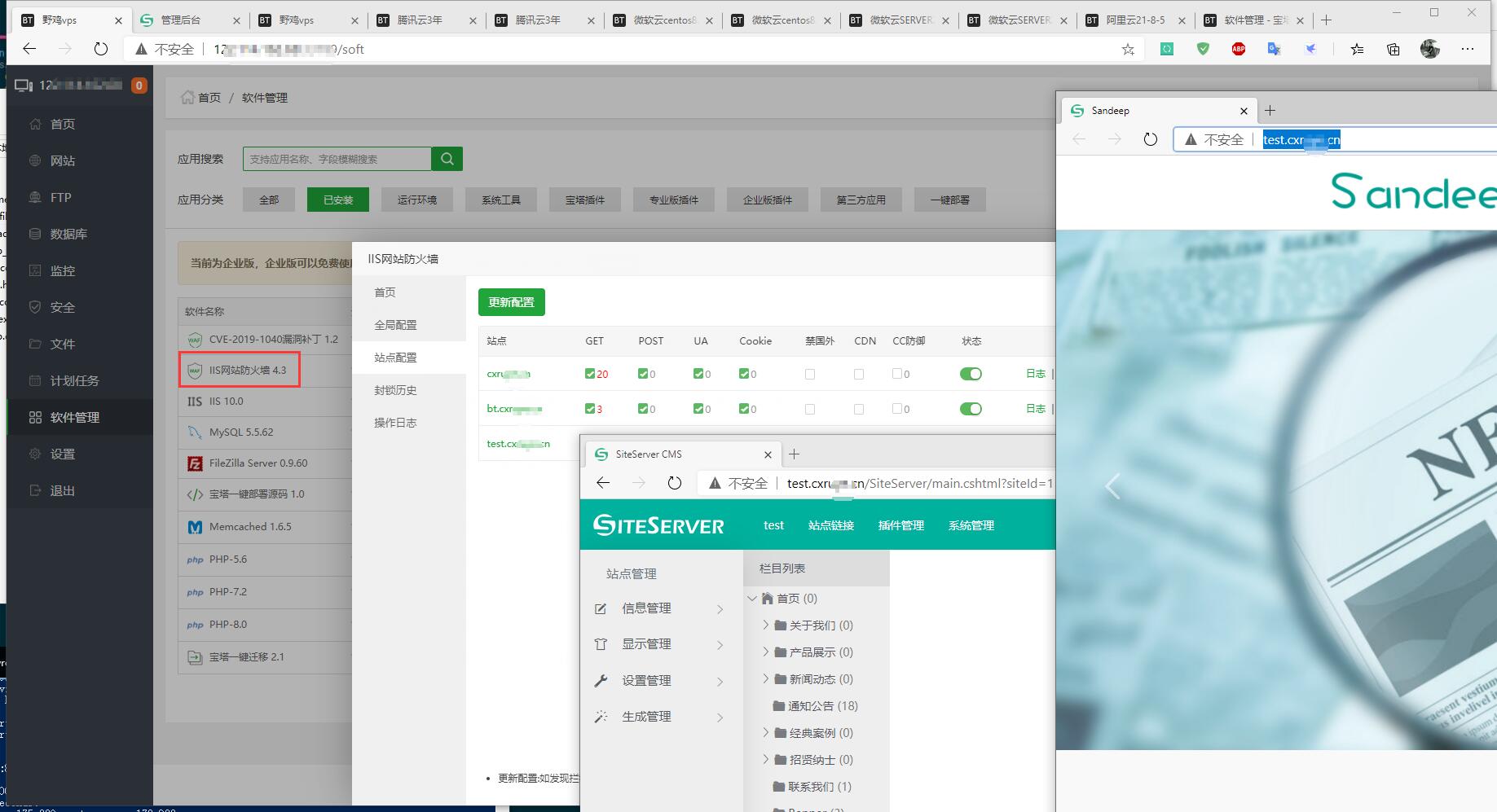Screen dimensions: 1497x812
Task: Toggle UA checkbox for bt.cxr site row
Action: click(x=698, y=409)
